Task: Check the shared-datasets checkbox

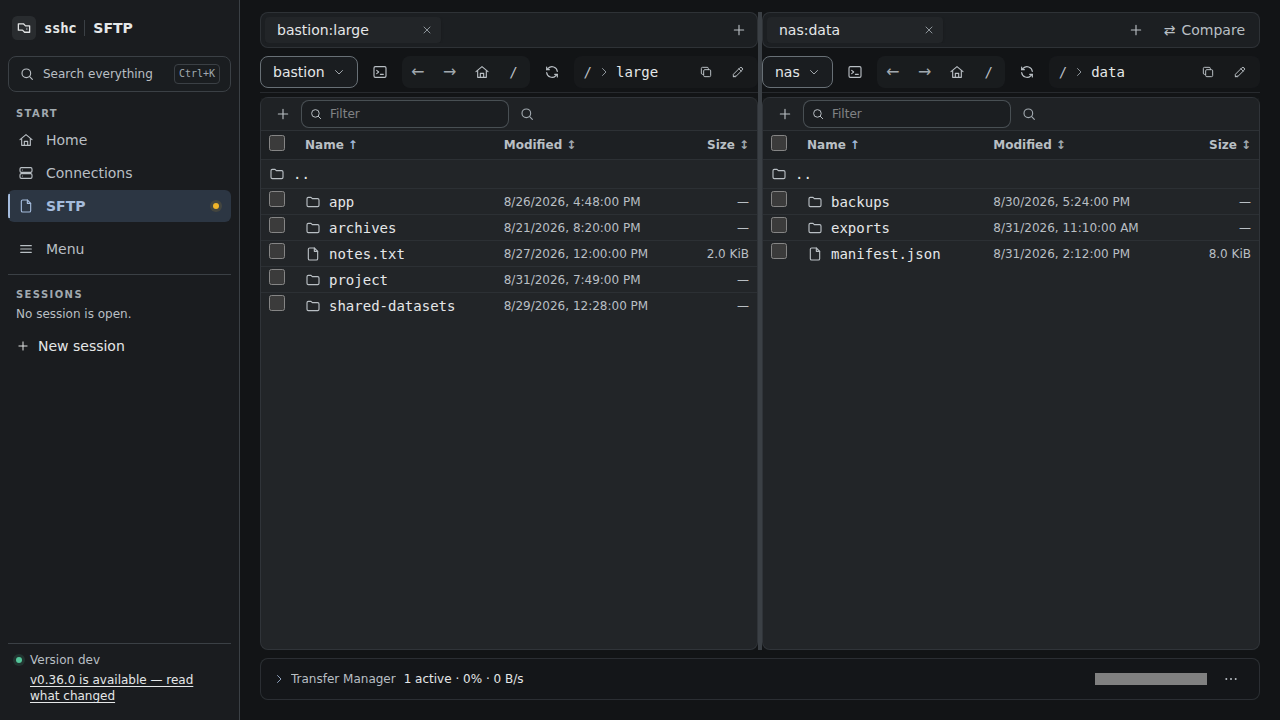Action: pyautogui.click(x=277, y=303)
